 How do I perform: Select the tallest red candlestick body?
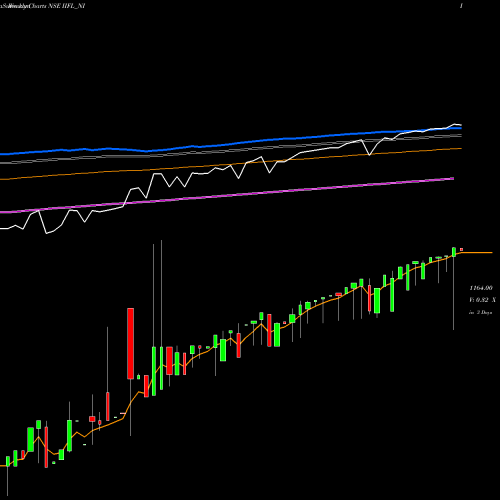131,344
